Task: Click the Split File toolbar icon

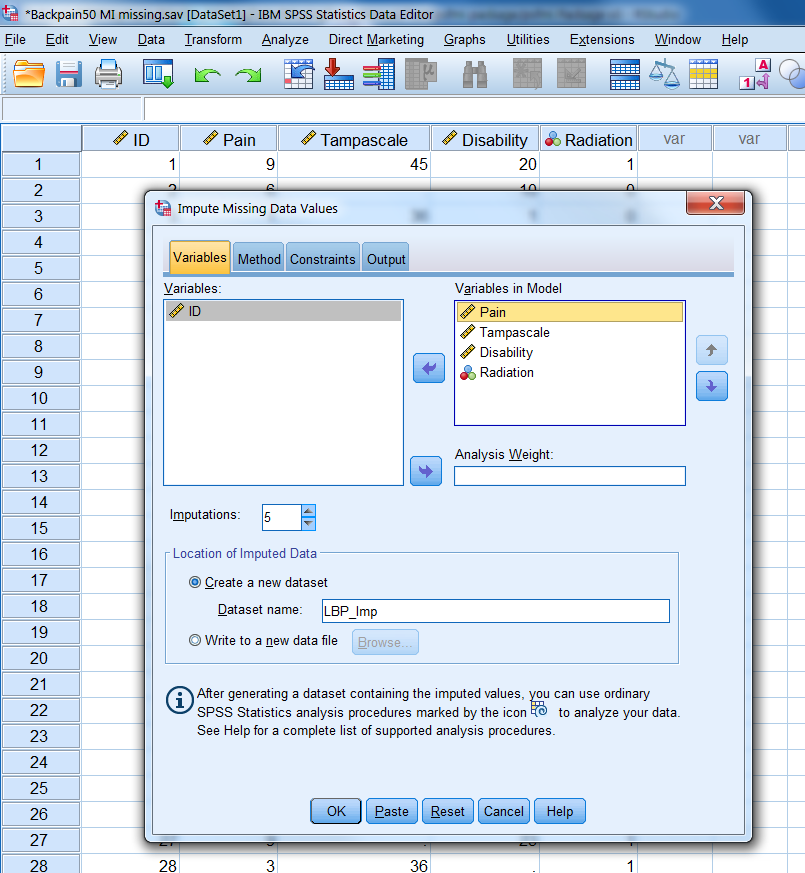Action: coord(625,74)
